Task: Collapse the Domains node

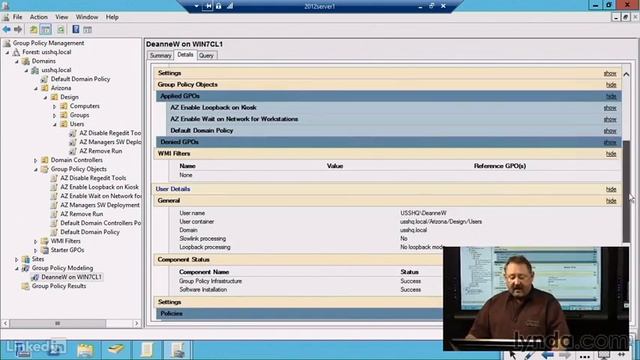Action: tap(17, 61)
